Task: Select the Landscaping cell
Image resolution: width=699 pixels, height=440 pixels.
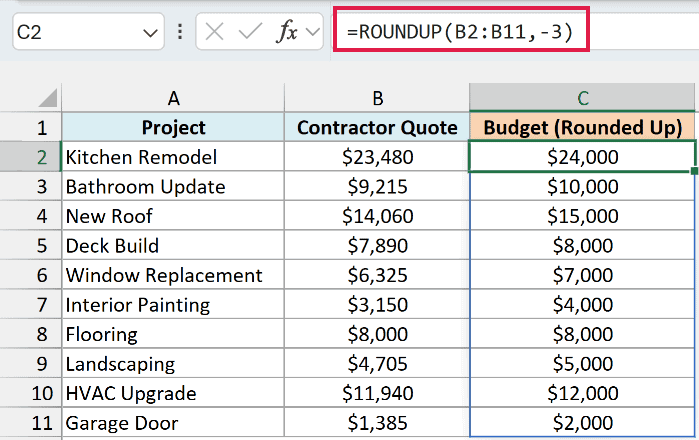Action: pyautogui.click(x=173, y=363)
